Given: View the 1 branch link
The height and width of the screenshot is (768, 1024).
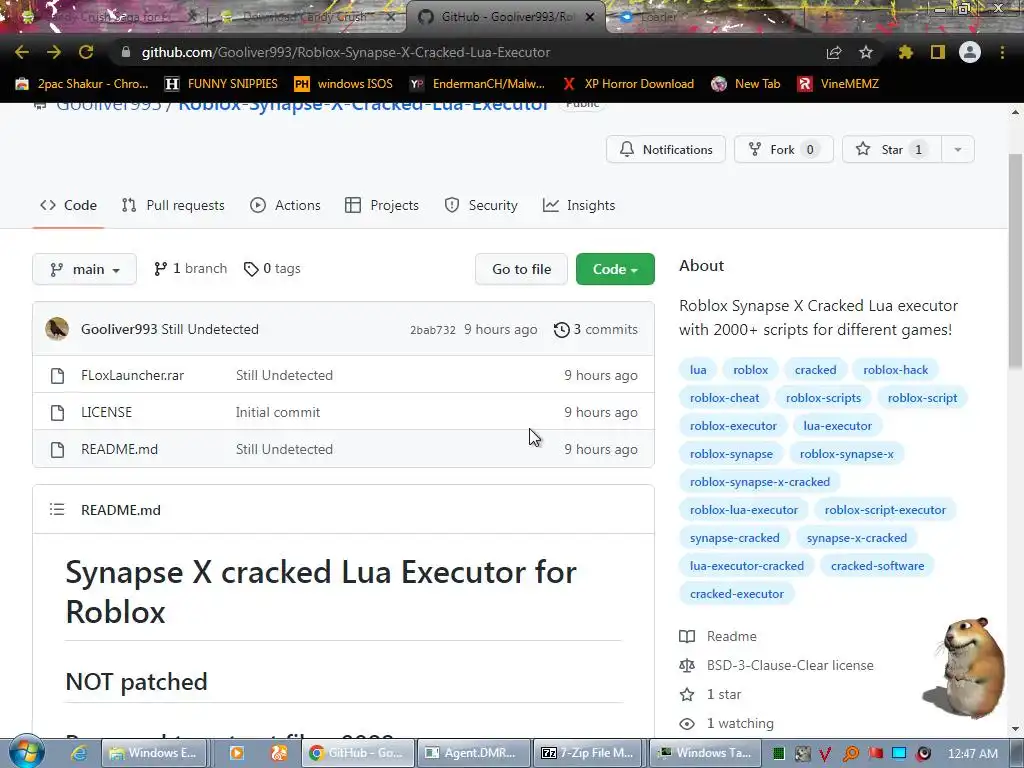Looking at the screenshot, I should click(190, 269).
